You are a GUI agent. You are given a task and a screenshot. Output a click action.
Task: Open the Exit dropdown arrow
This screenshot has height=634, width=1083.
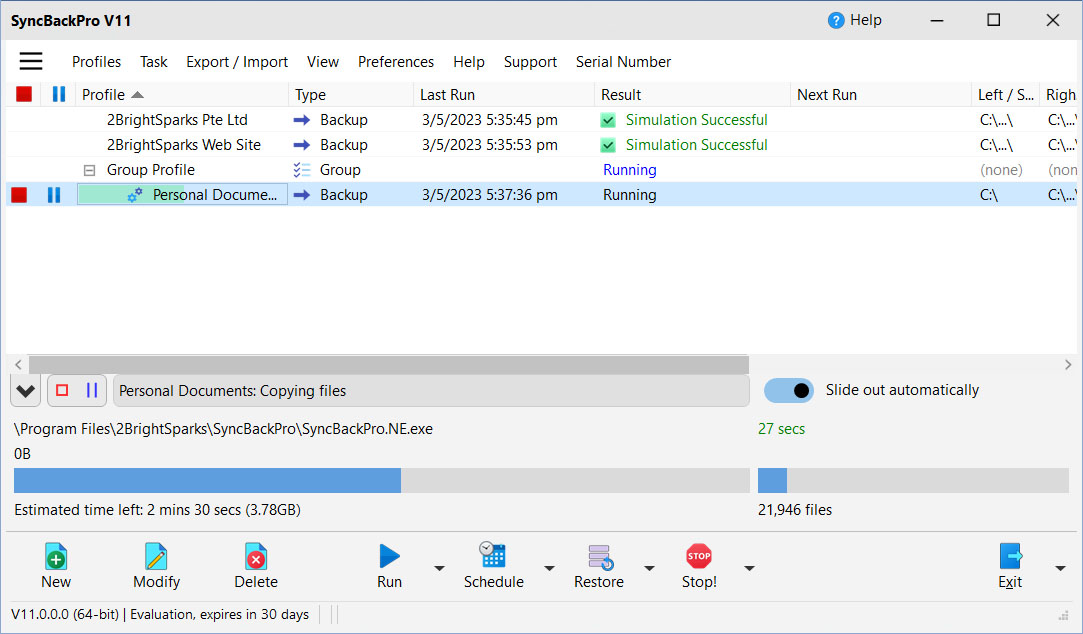pyautogui.click(x=1060, y=568)
